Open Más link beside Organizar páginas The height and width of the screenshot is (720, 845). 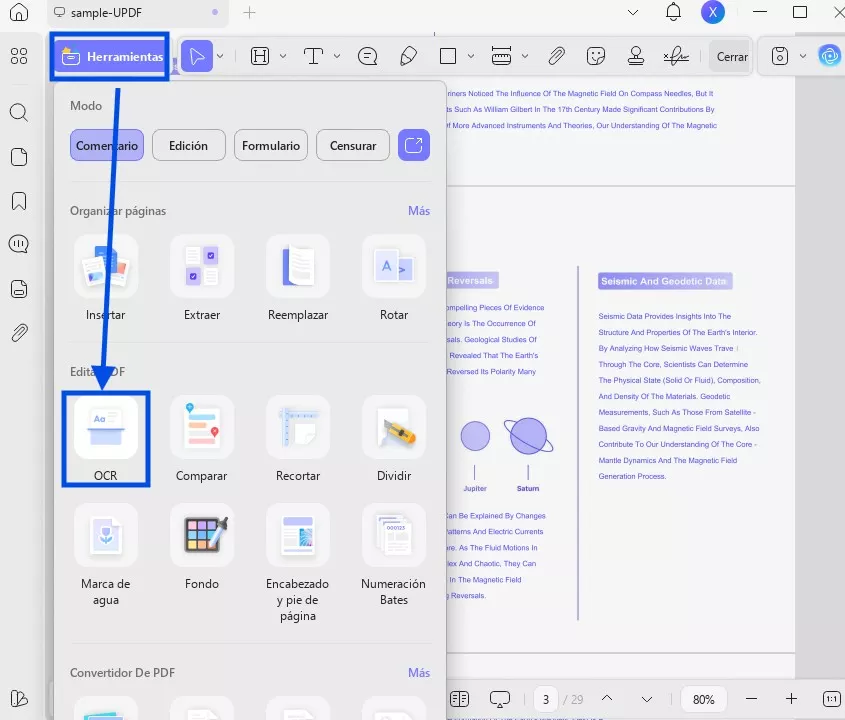[x=419, y=211]
